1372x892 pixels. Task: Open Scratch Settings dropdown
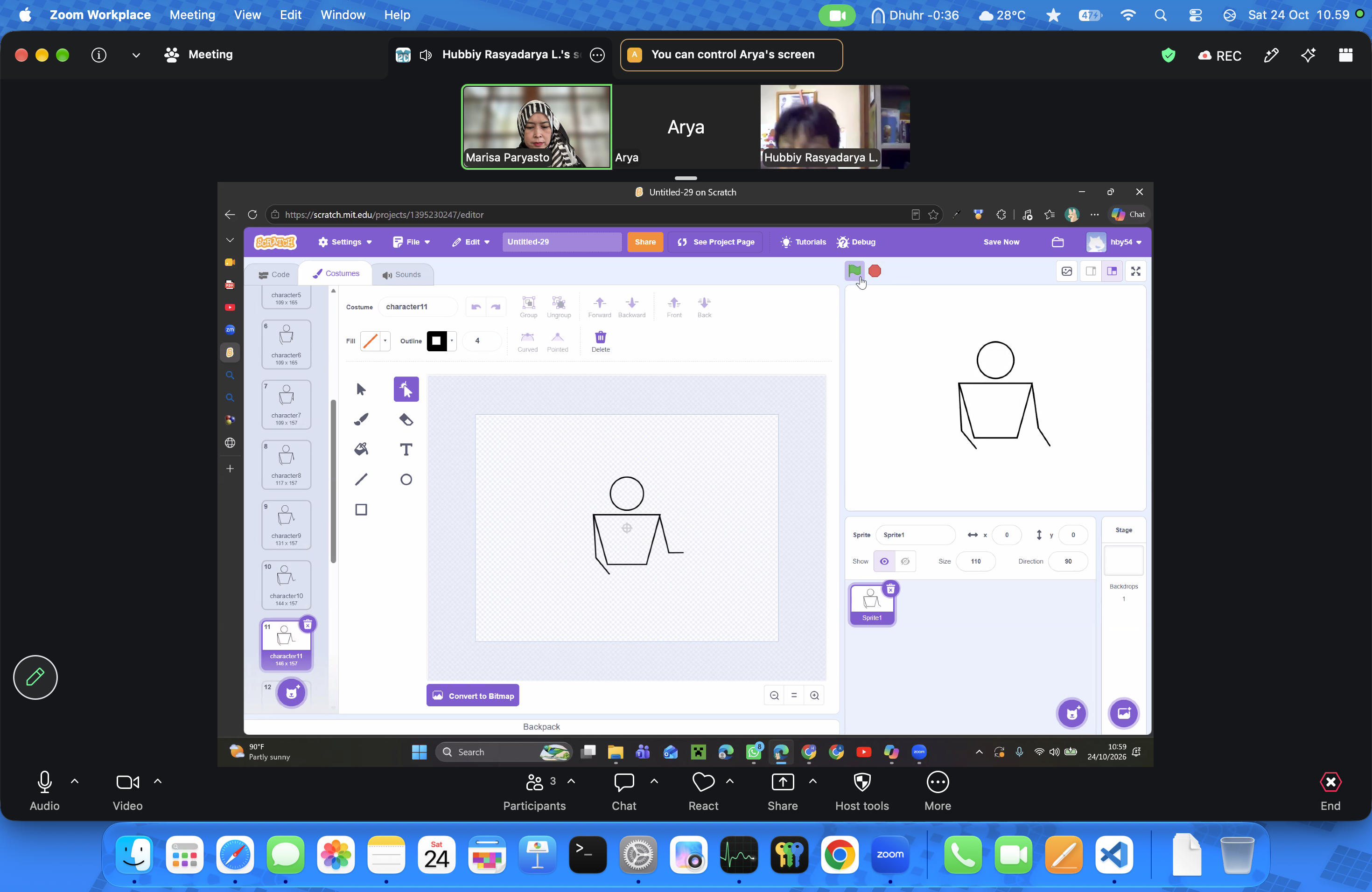345,242
